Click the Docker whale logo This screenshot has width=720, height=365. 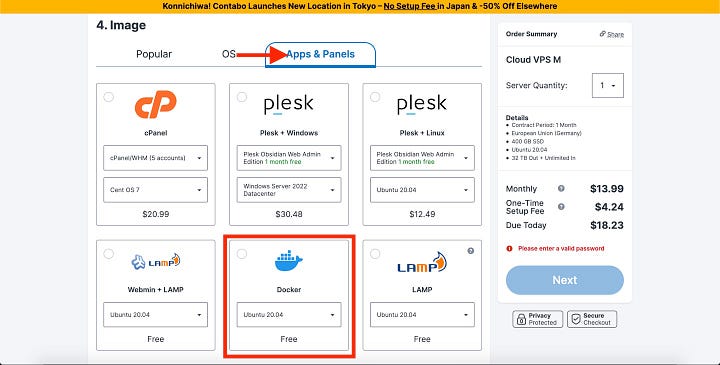289,260
